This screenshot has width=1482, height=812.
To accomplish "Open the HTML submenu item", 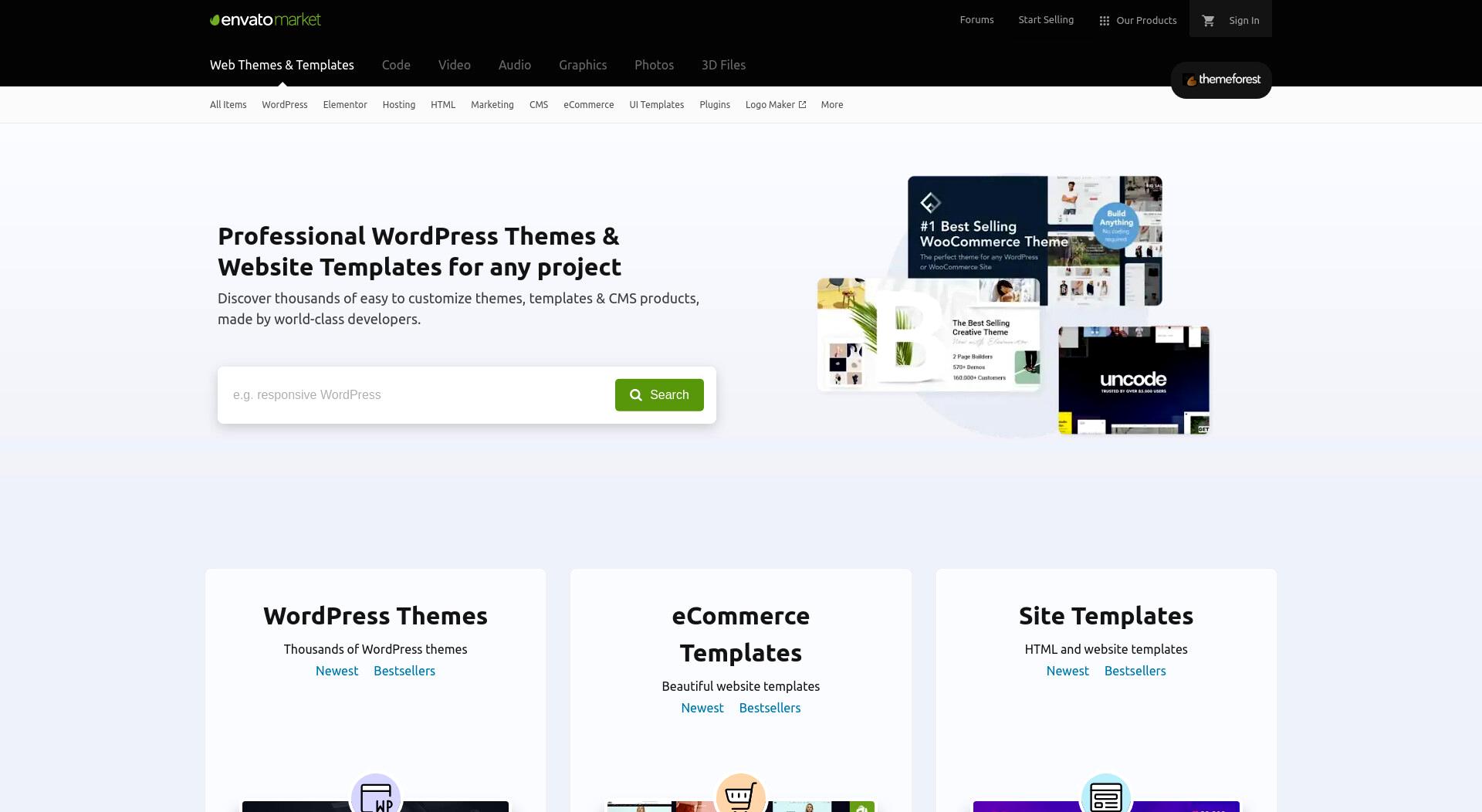I will point(442,105).
